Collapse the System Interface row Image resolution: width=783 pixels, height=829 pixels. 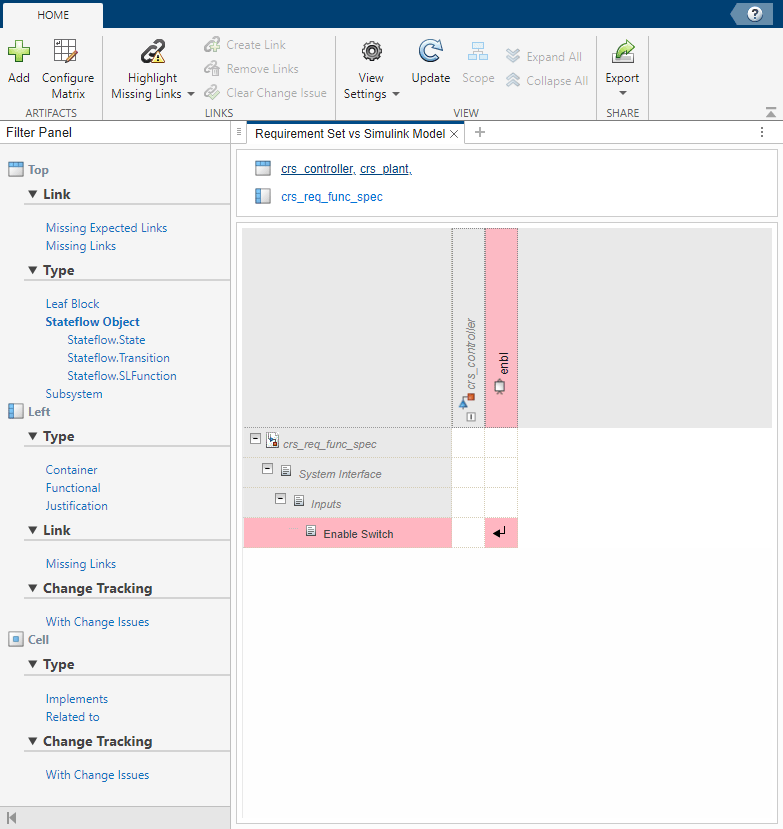coord(268,469)
